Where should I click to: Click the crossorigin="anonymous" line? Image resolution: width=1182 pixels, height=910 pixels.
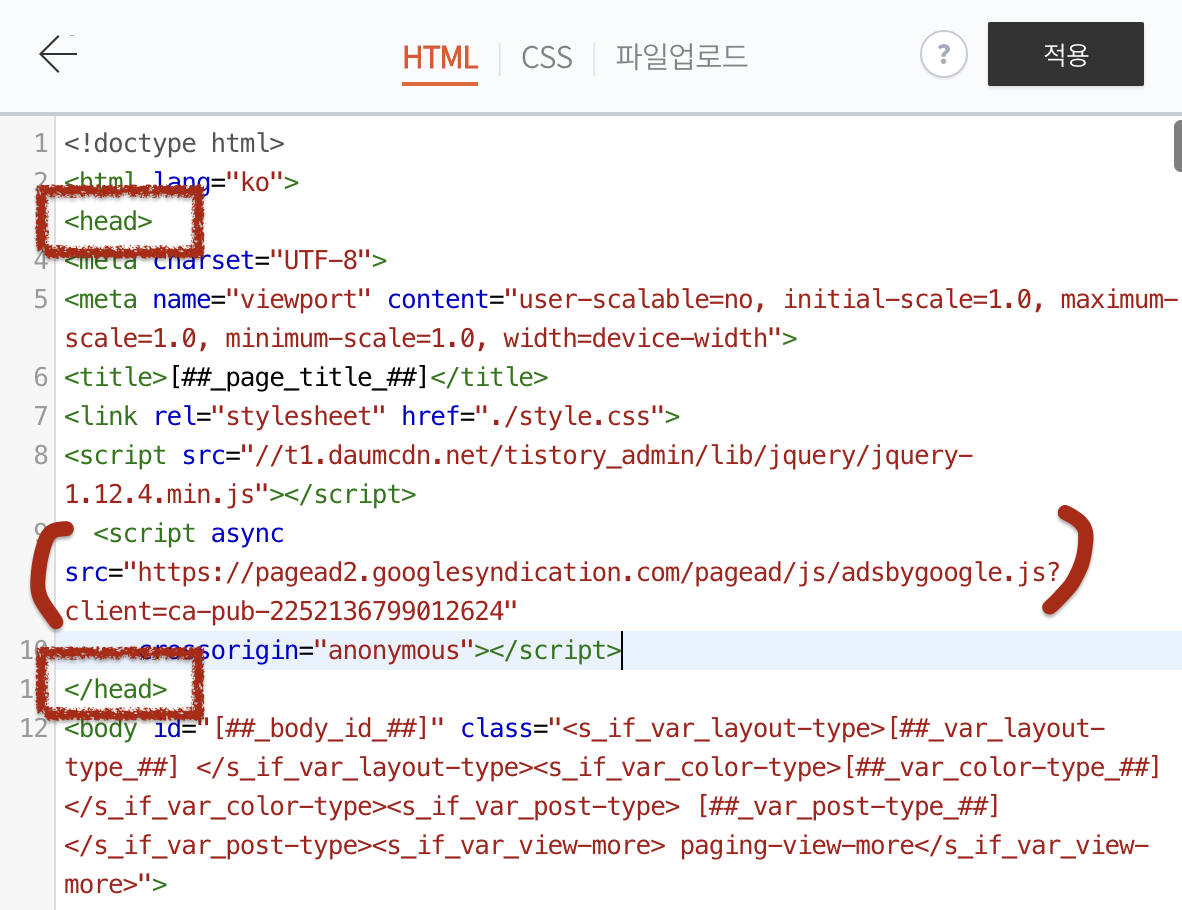[x=381, y=651]
